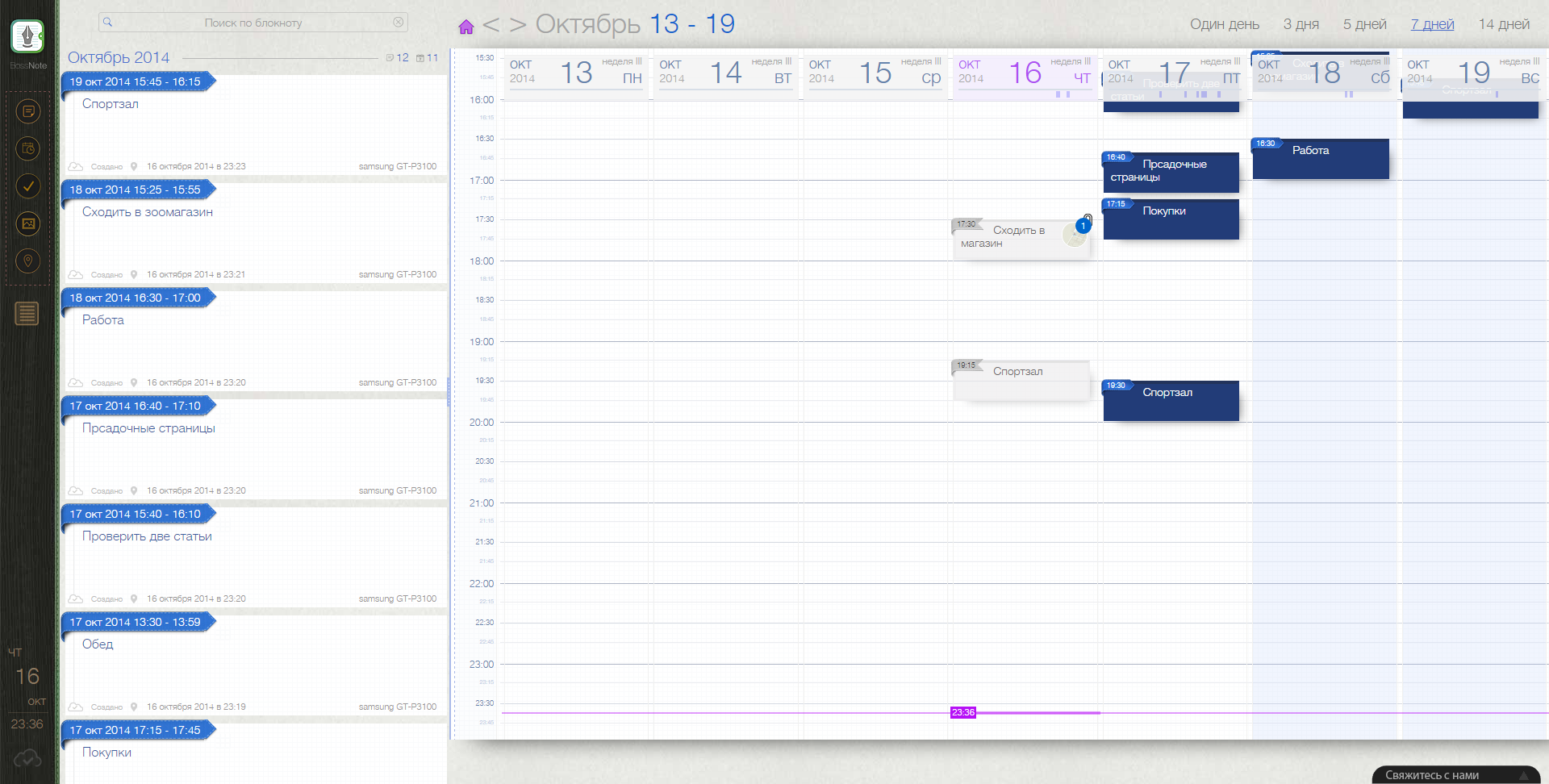The height and width of the screenshot is (784, 1549).
Task: Select Thursday 16 day header
Action: (1025, 73)
